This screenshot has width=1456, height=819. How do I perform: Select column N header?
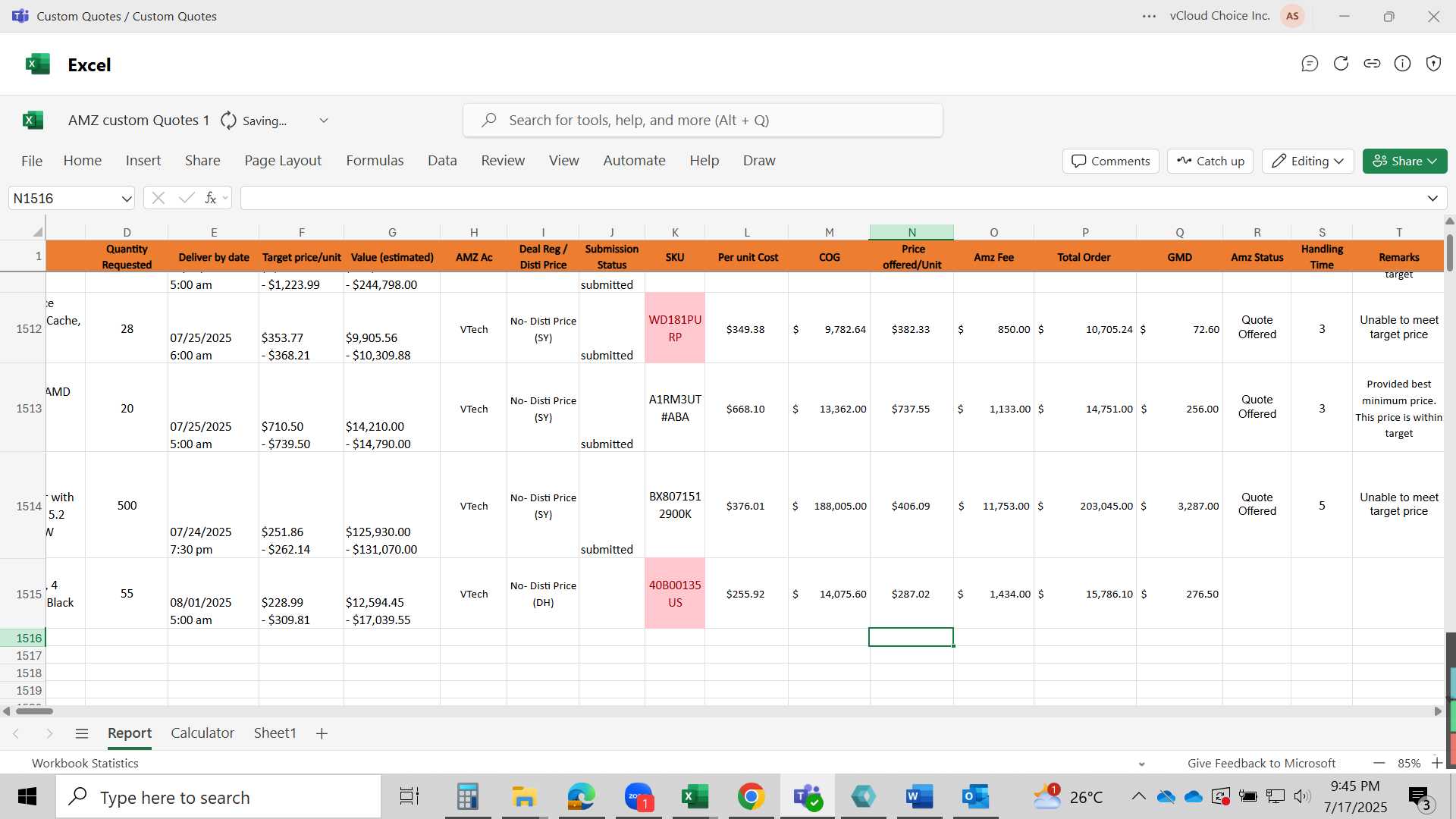(x=912, y=232)
